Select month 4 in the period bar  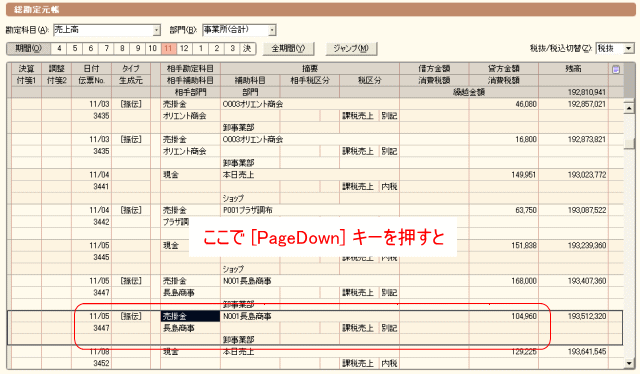pyautogui.click(x=59, y=49)
